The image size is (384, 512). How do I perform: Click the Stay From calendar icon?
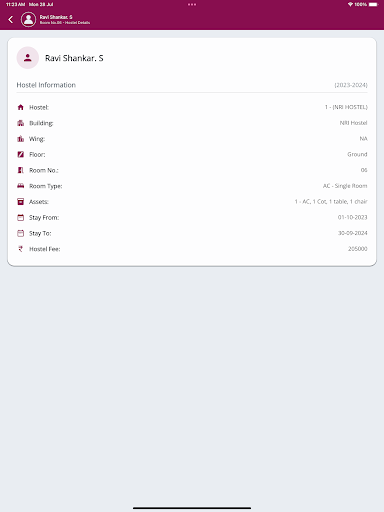pyautogui.click(x=21, y=218)
